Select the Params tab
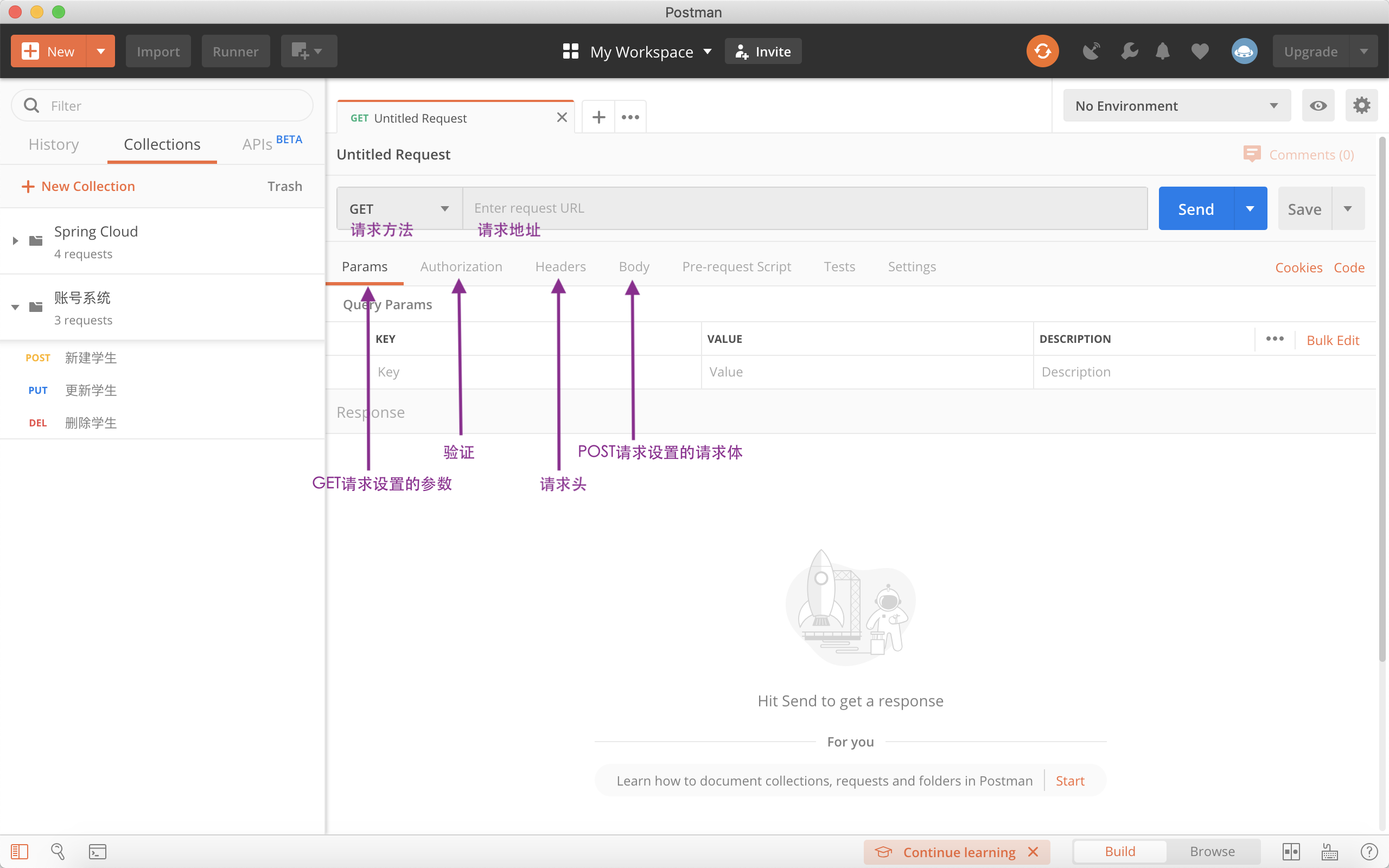Viewport: 1389px width, 868px height. coord(365,266)
